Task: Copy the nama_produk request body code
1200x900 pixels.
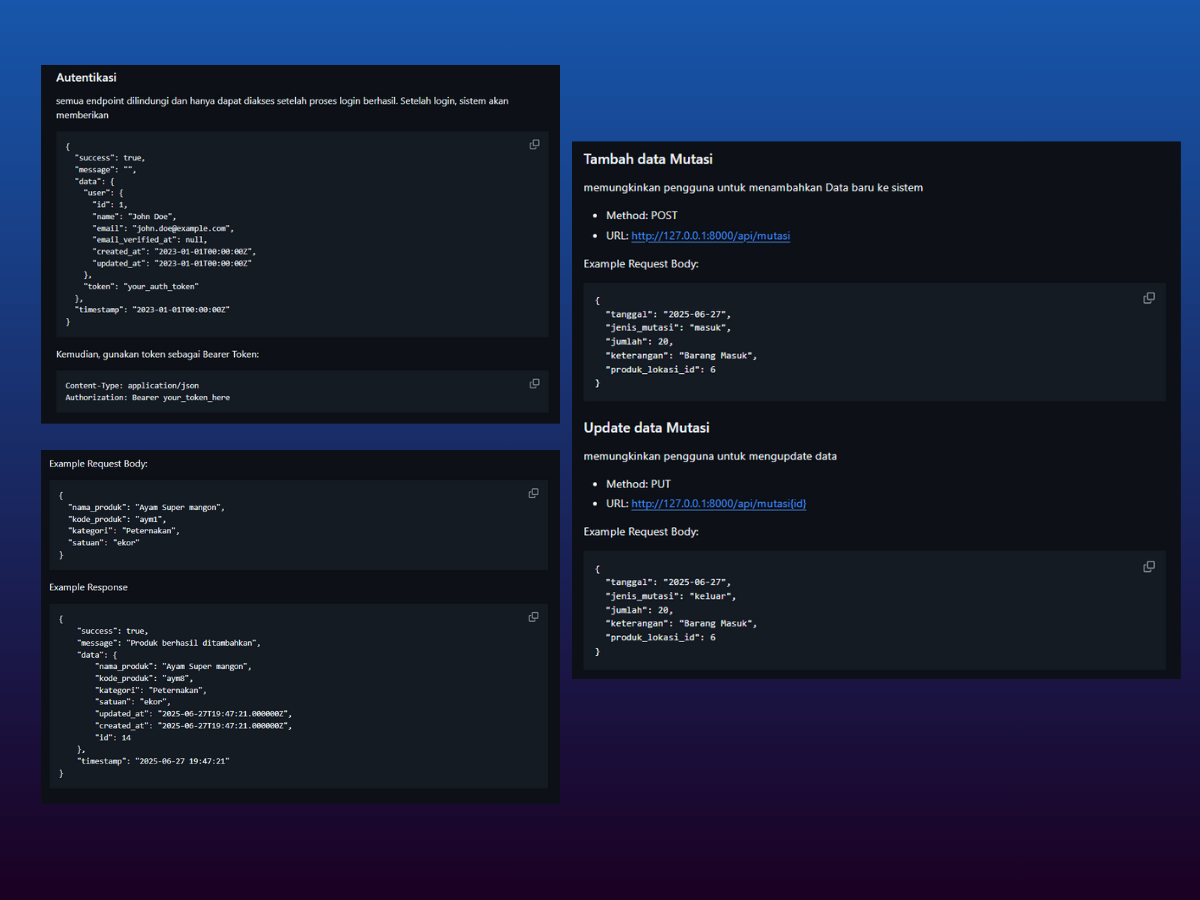Action: point(533,493)
